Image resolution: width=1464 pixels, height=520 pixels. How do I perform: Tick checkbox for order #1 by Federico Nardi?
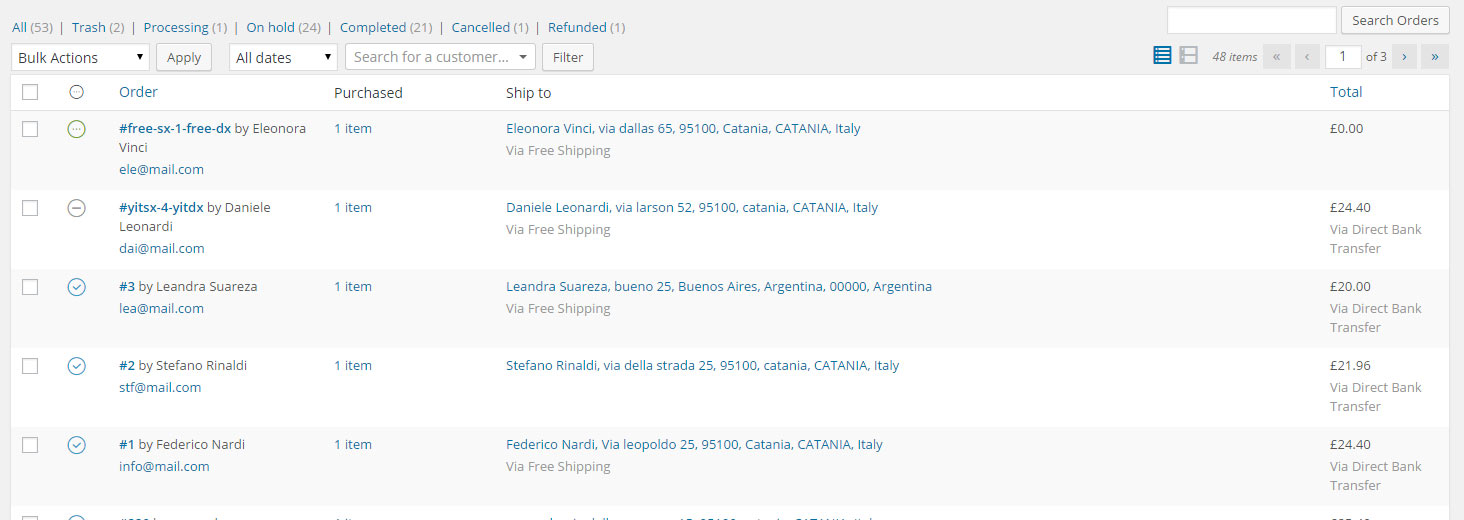point(30,445)
